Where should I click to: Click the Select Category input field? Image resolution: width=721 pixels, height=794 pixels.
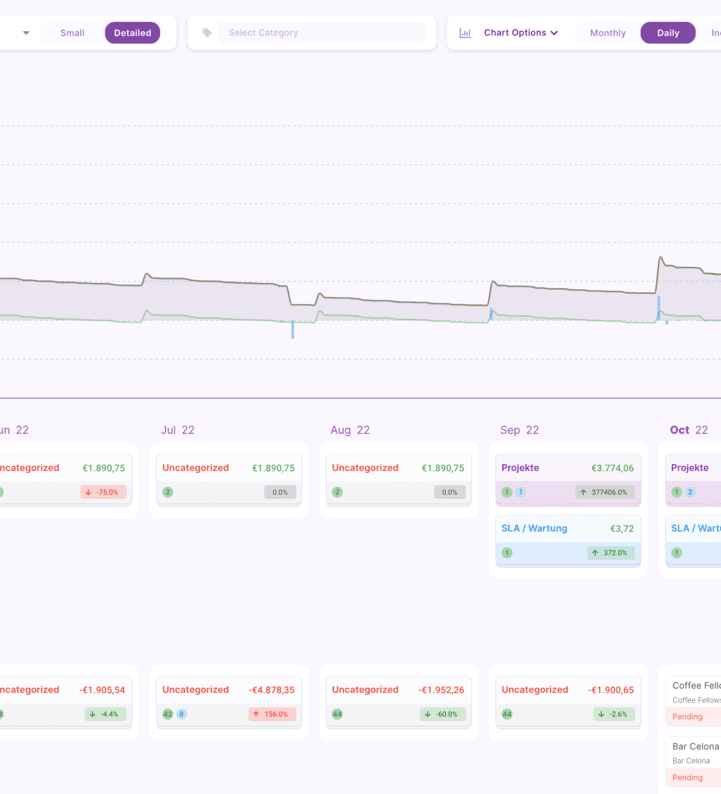pyautogui.click(x=320, y=33)
